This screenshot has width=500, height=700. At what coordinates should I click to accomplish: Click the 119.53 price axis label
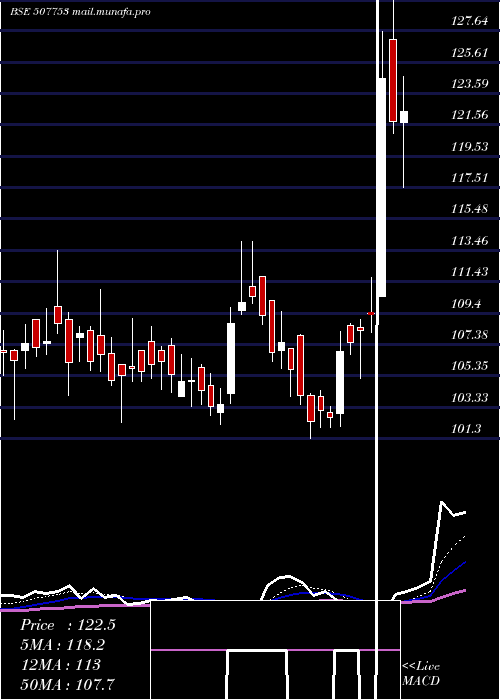coord(470,146)
